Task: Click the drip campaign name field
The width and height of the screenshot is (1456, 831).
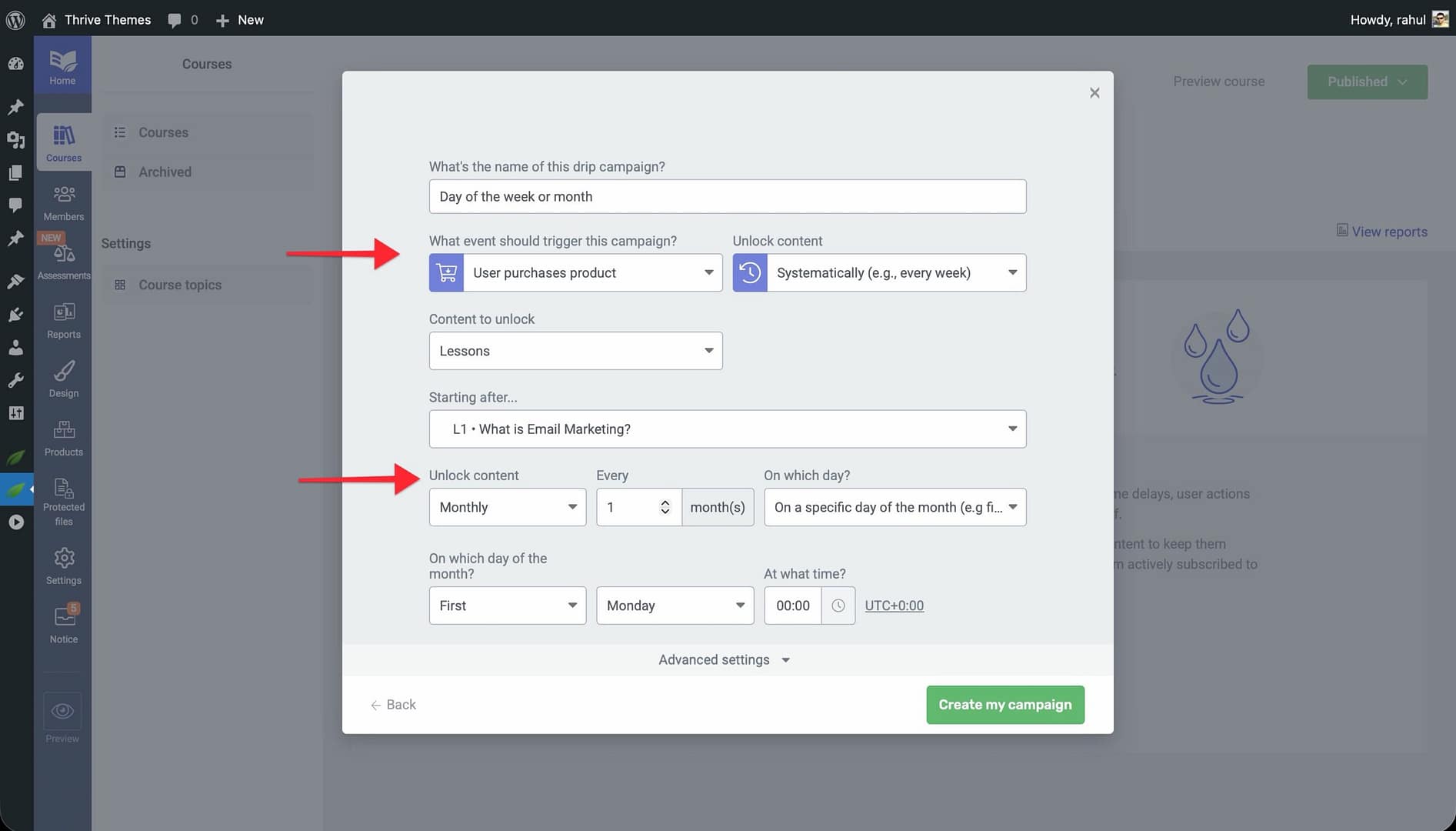Action: 727,196
